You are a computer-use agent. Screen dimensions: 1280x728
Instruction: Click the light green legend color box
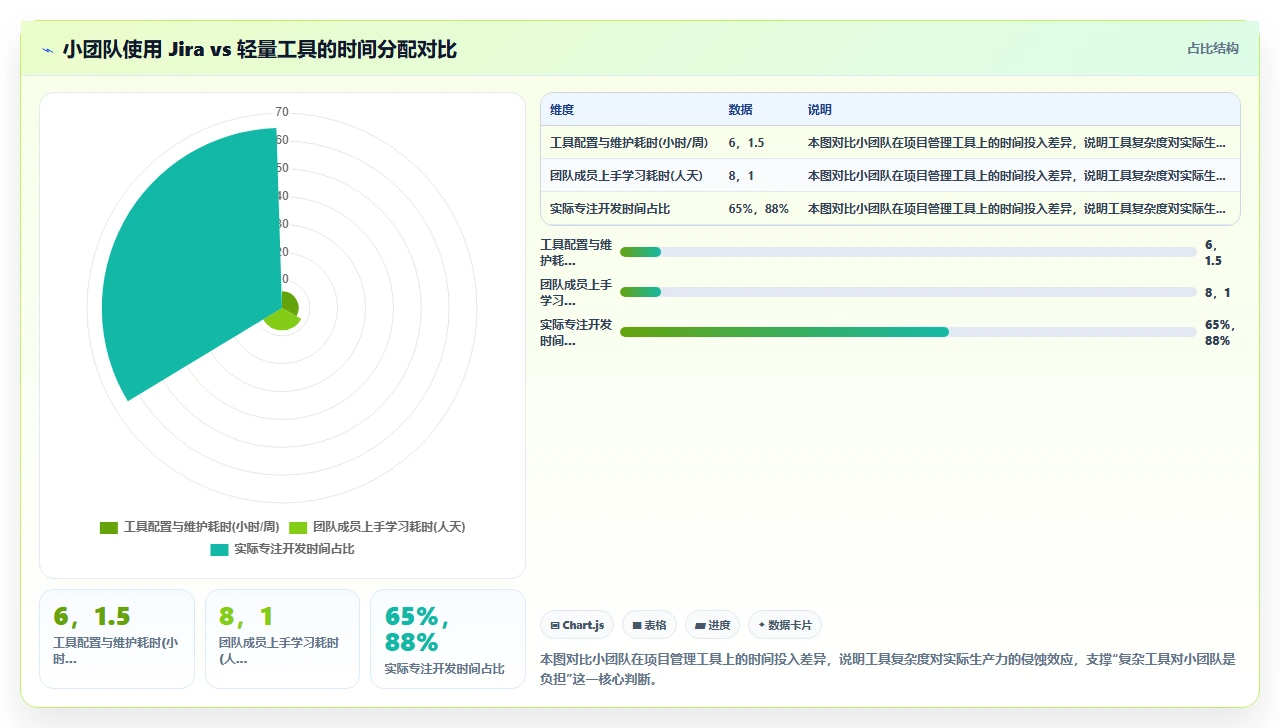pyautogui.click(x=298, y=527)
